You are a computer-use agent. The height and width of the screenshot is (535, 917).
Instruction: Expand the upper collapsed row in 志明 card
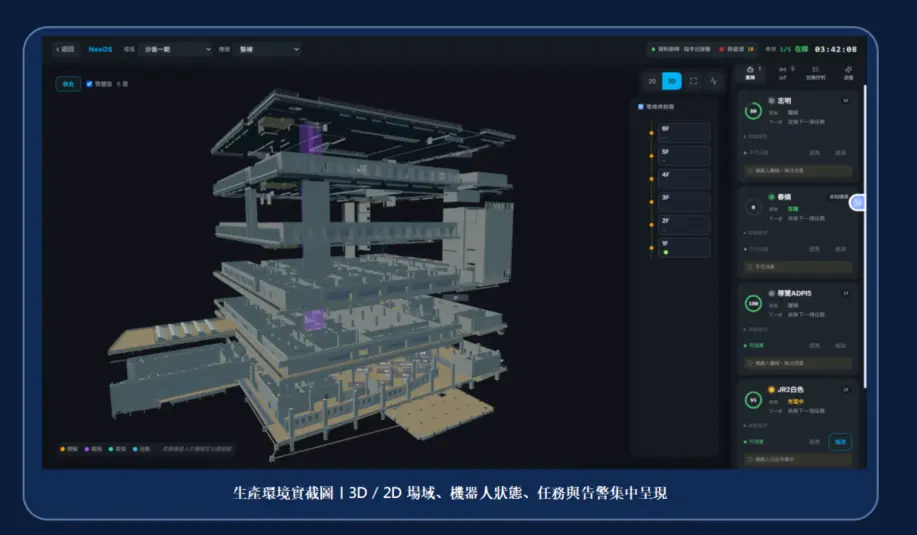pos(756,136)
